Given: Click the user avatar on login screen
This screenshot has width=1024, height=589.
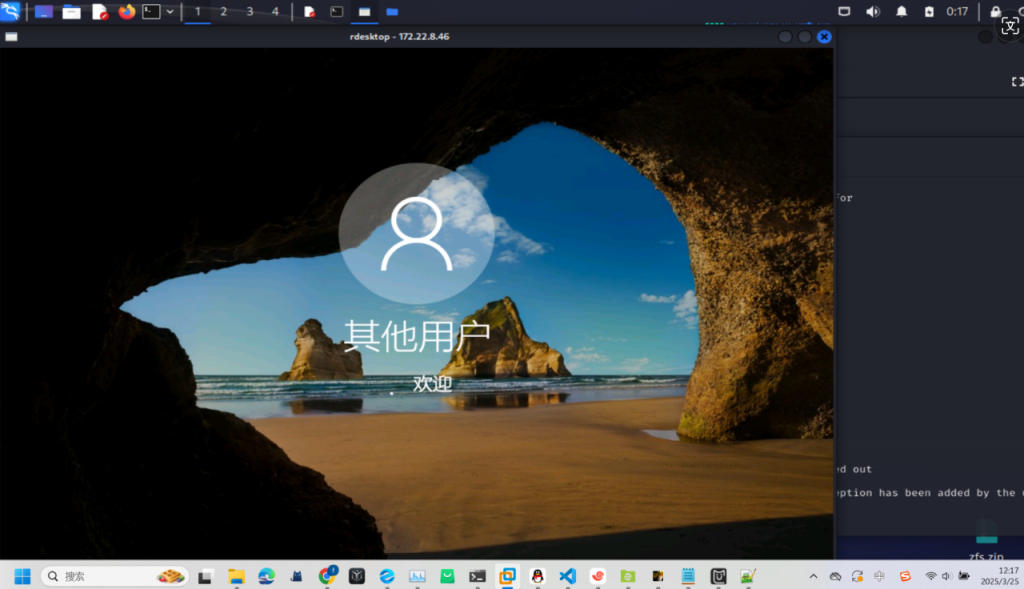Looking at the screenshot, I should click(x=415, y=235).
